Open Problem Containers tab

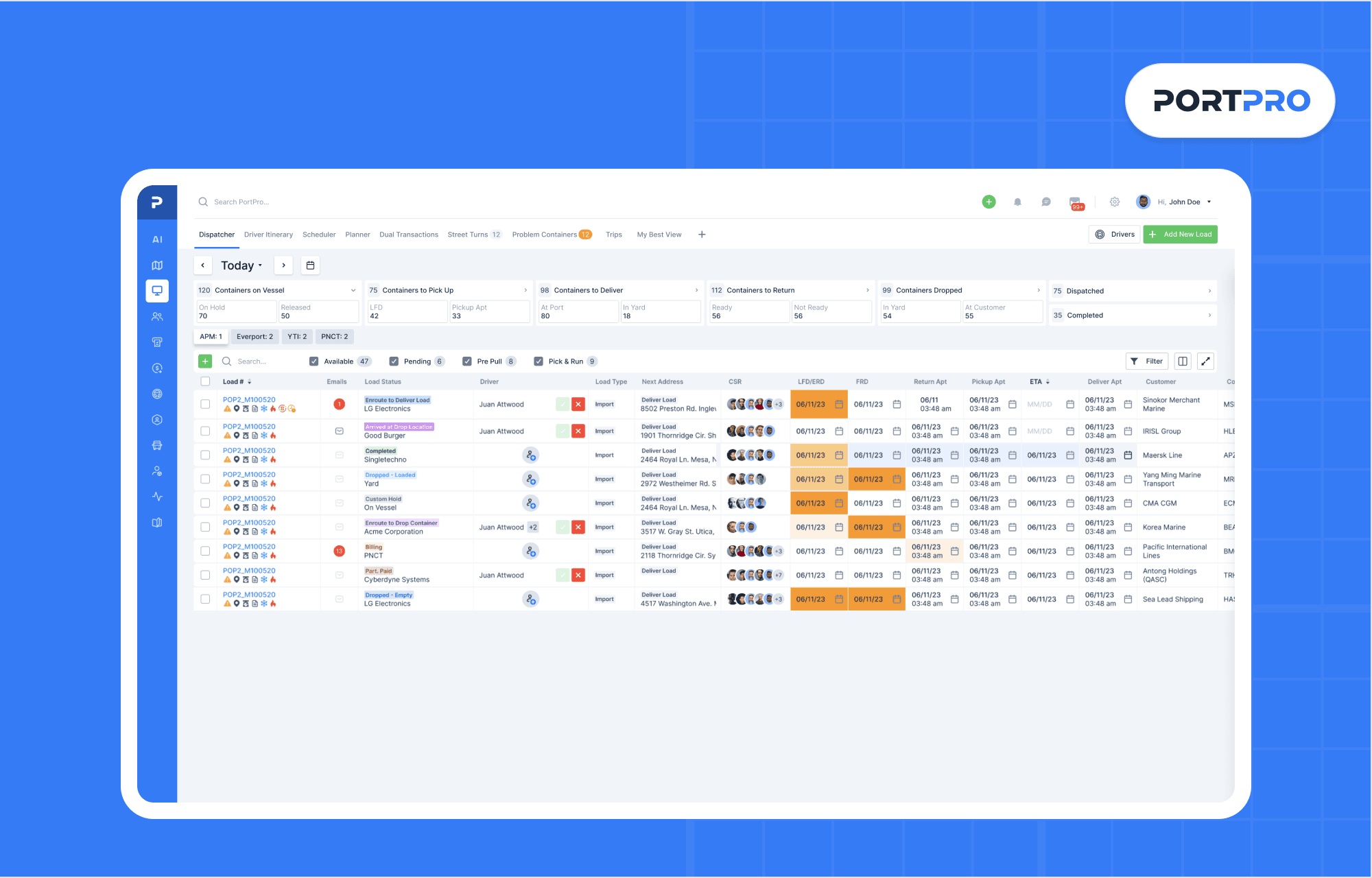(552, 235)
